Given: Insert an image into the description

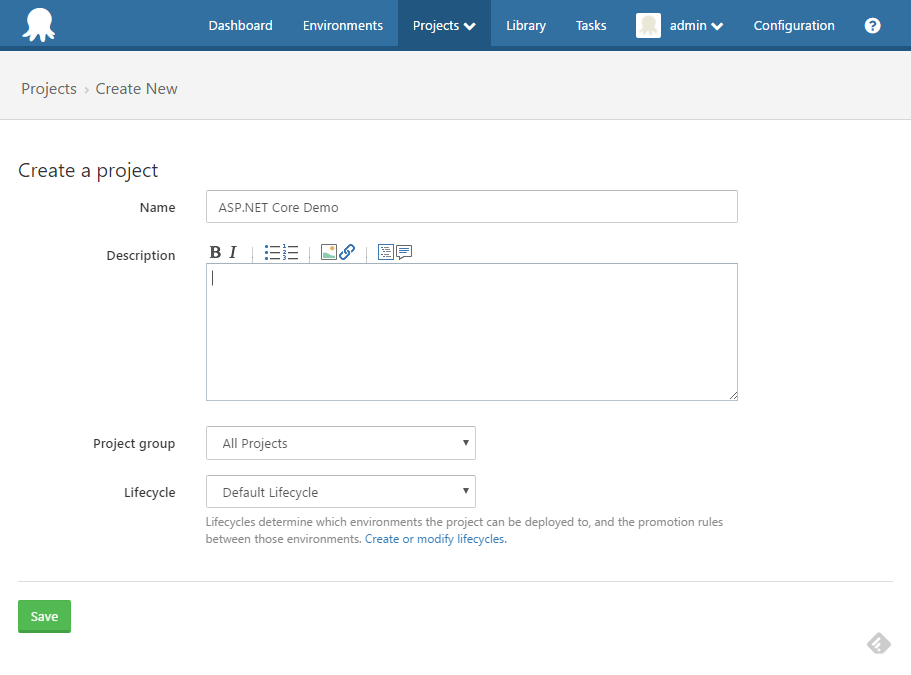Looking at the screenshot, I should click(328, 252).
